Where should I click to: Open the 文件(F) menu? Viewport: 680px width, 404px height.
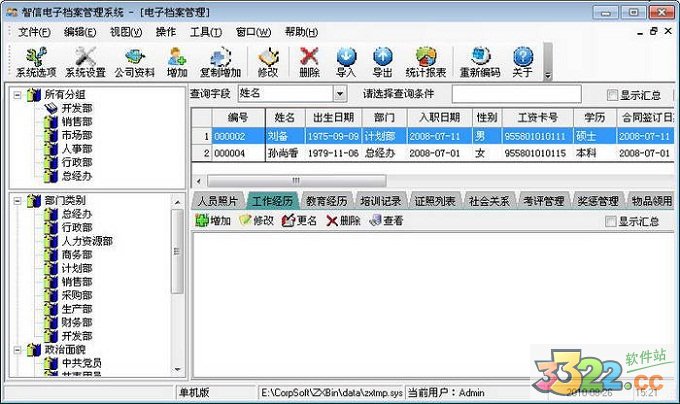34,32
